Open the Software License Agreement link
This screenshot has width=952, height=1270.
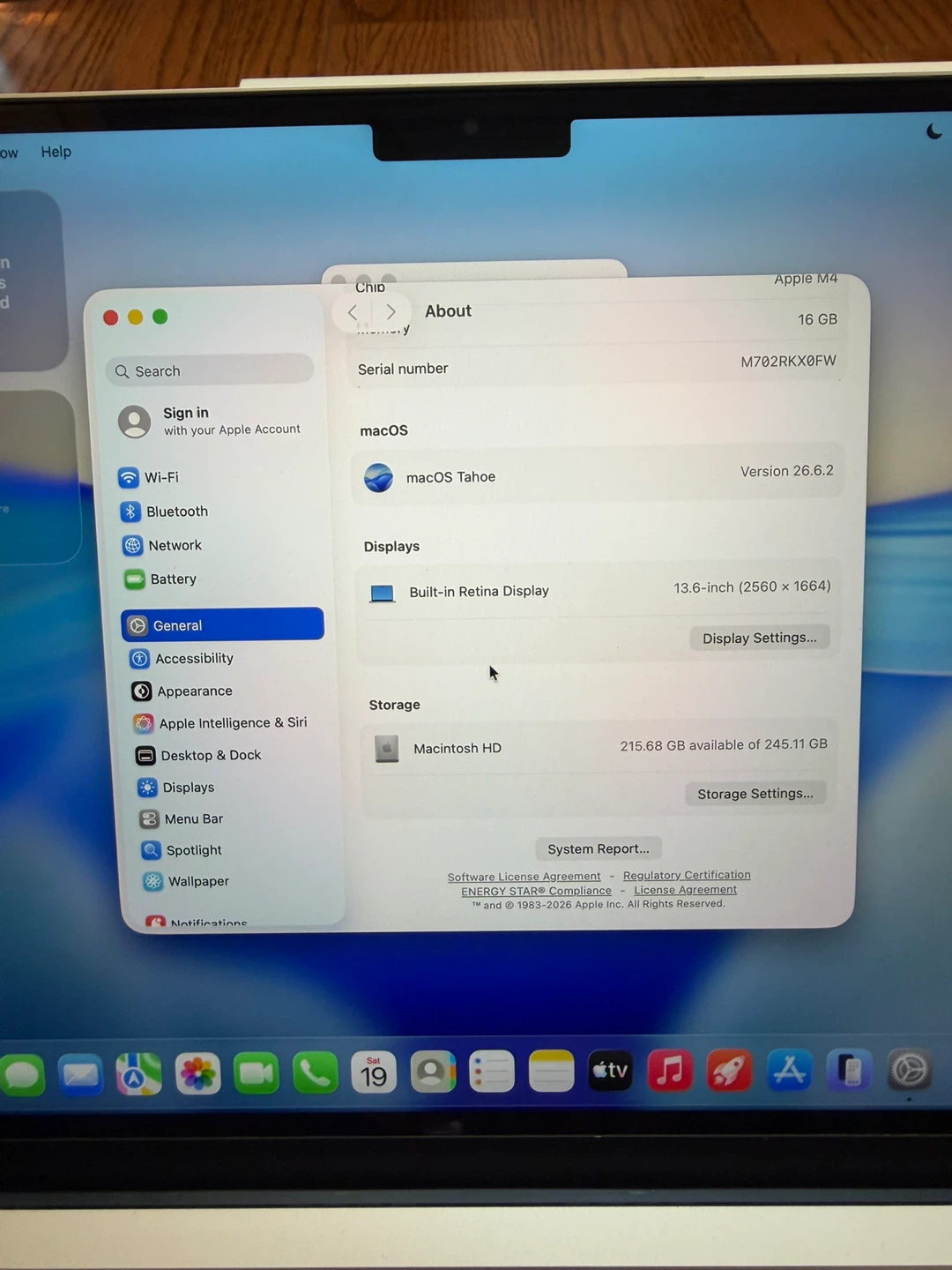(x=524, y=877)
